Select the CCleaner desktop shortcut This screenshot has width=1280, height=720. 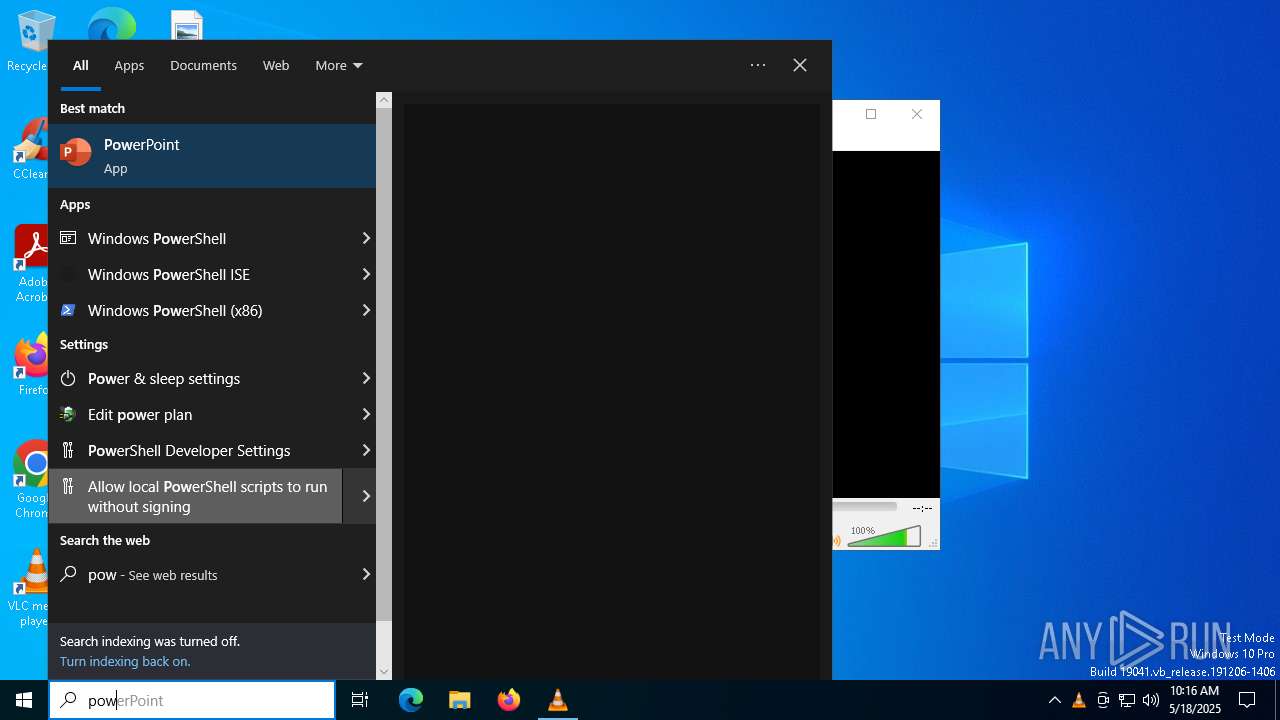(30, 150)
